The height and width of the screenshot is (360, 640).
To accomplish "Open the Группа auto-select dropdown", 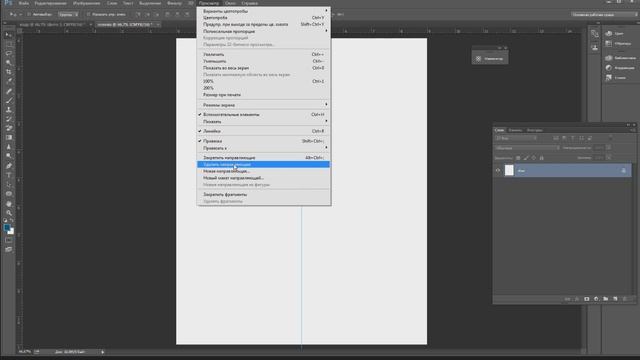I will click(x=68, y=14).
